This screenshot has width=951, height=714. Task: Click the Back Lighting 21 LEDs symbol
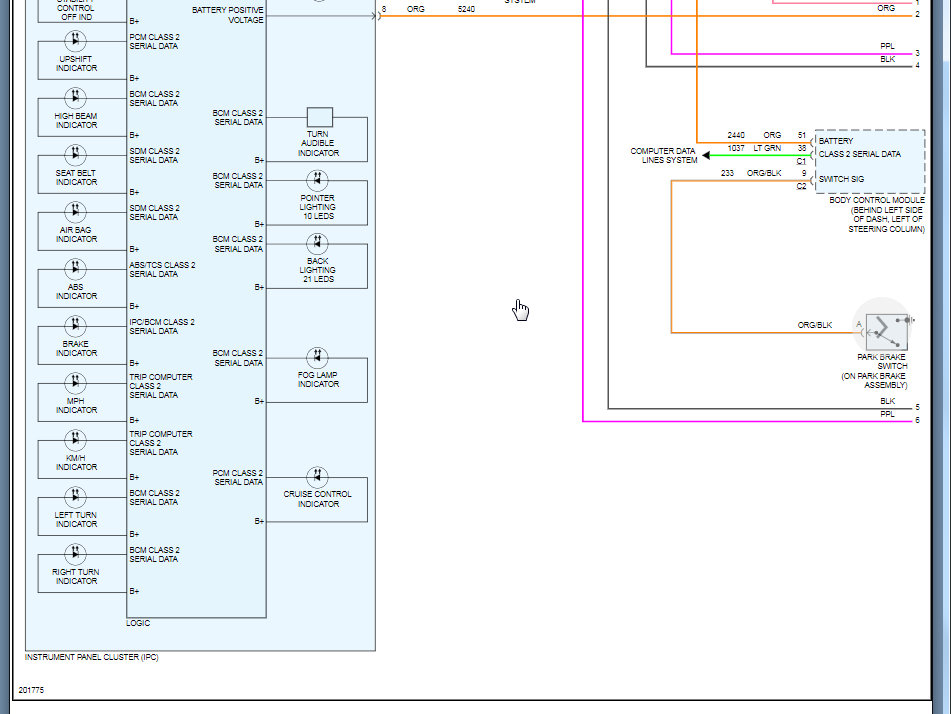318,243
